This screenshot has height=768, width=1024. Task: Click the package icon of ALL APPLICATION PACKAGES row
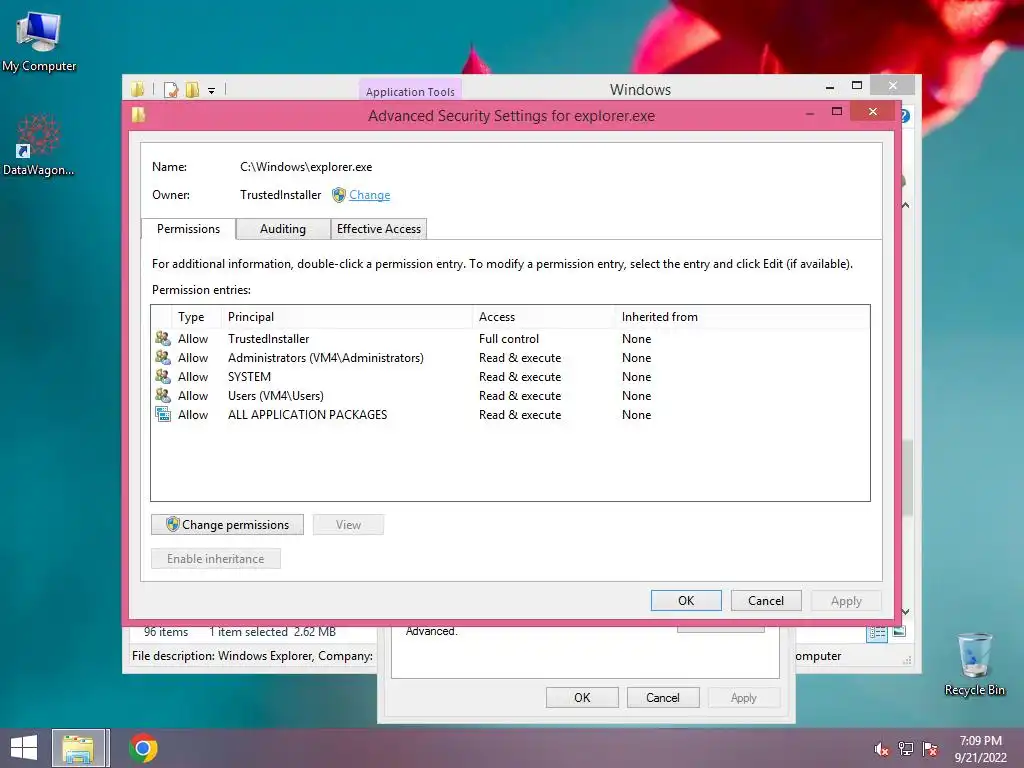coord(163,414)
